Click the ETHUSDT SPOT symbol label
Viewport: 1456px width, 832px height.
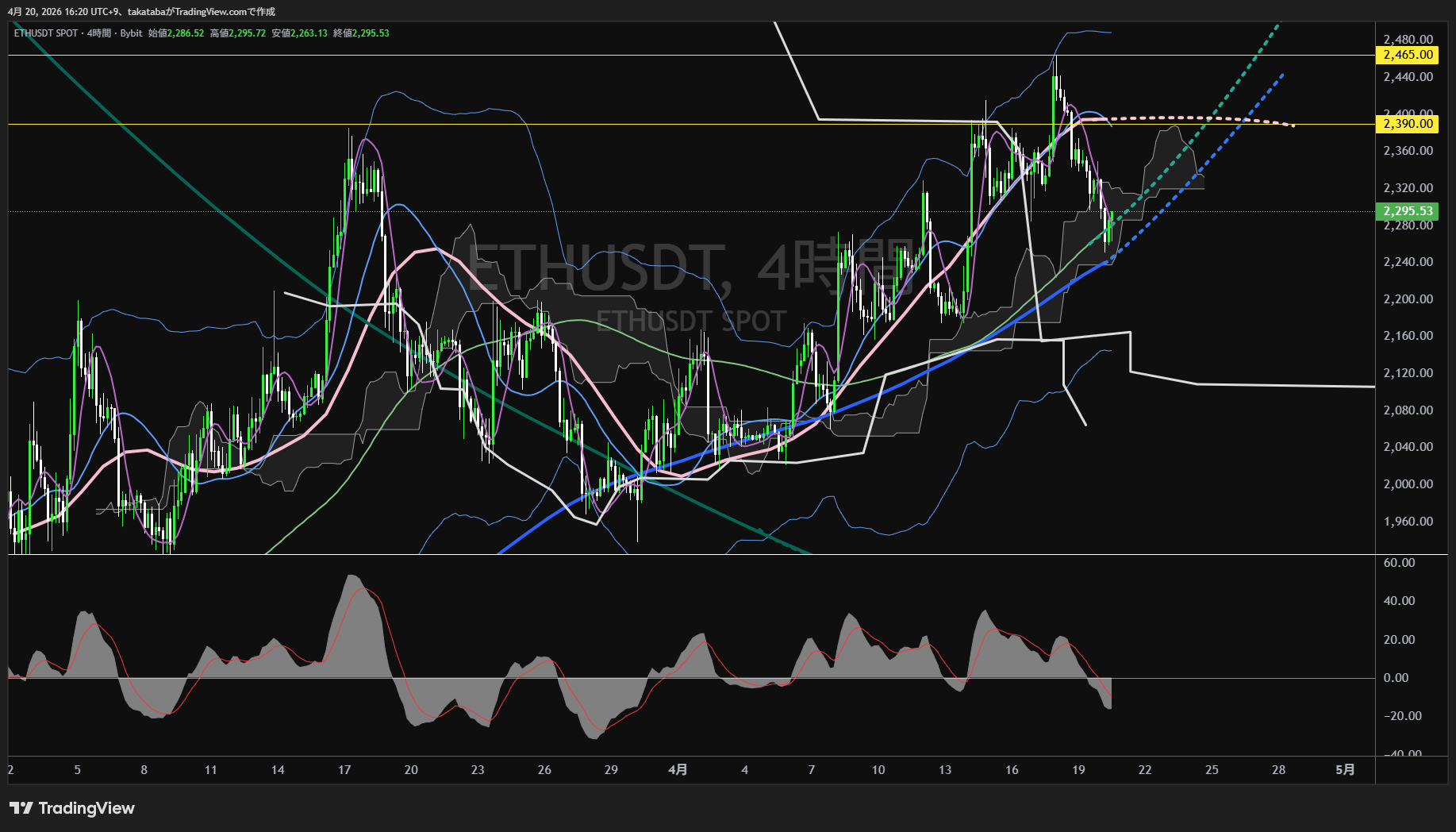pyautogui.click(x=46, y=33)
